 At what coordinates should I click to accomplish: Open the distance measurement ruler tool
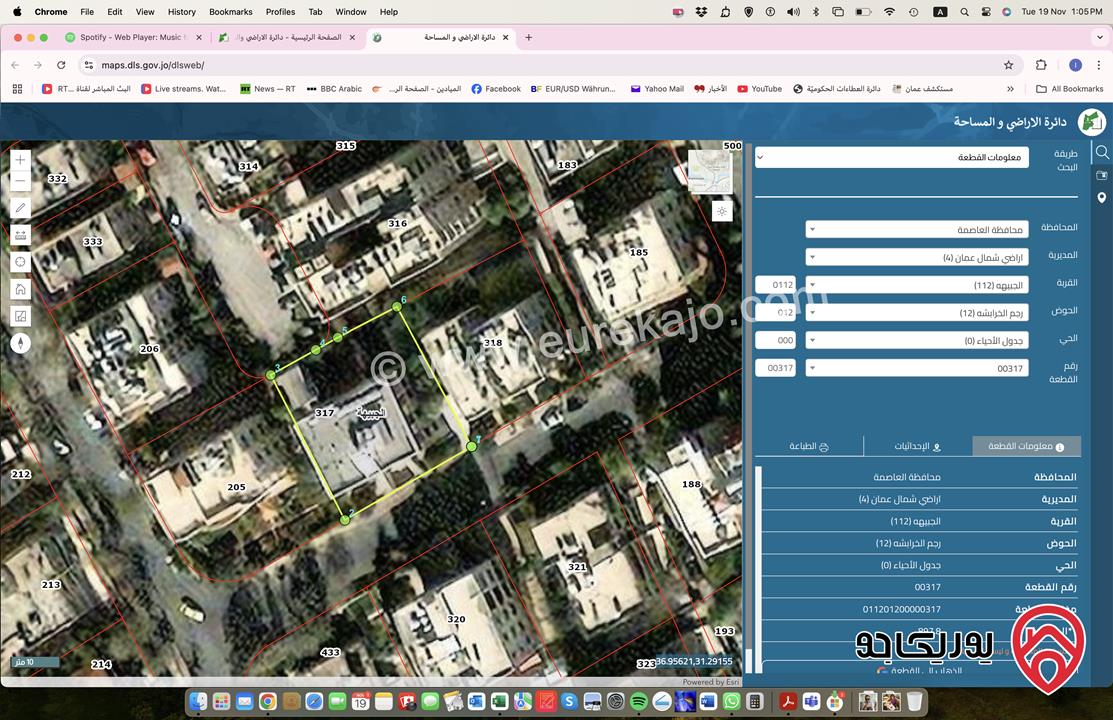[21, 235]
